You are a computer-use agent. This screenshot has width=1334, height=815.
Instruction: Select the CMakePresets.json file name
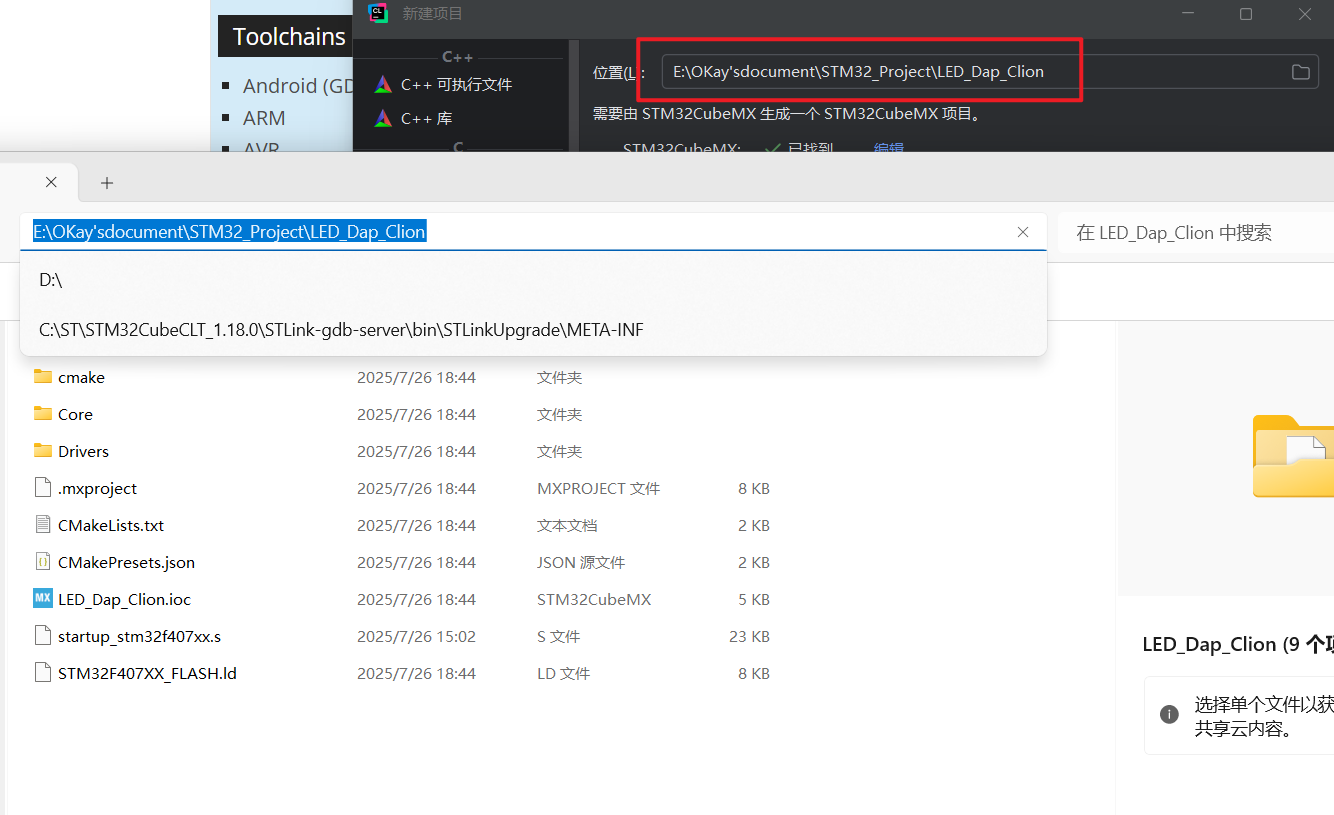126,562
